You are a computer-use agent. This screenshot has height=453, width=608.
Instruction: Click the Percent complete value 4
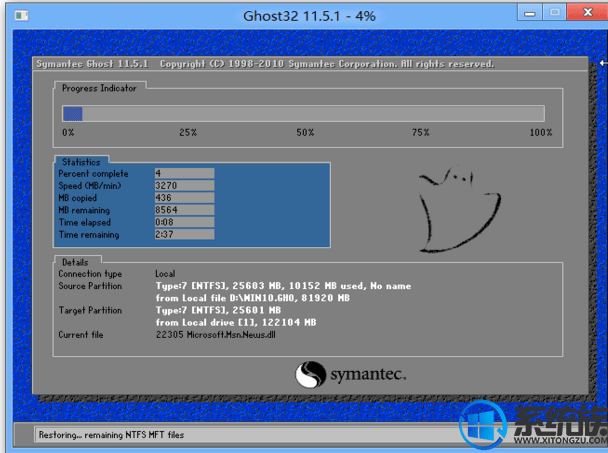coord(184,173)
